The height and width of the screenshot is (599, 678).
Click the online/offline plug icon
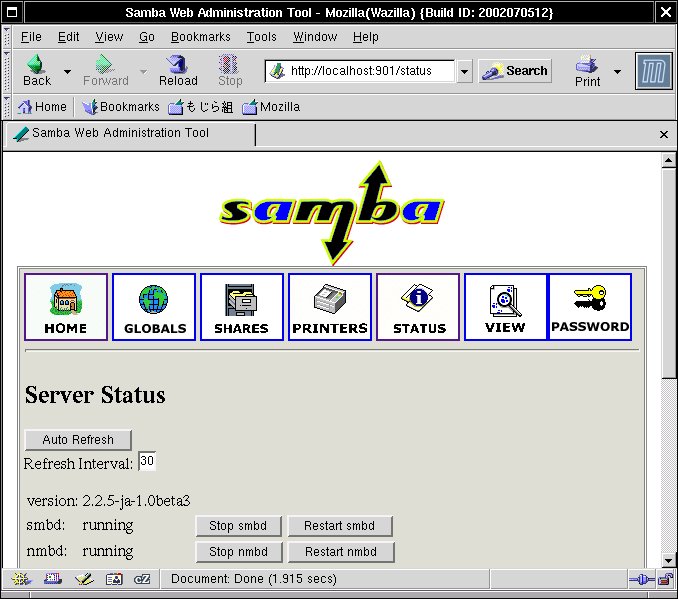(x=642, y=579)
